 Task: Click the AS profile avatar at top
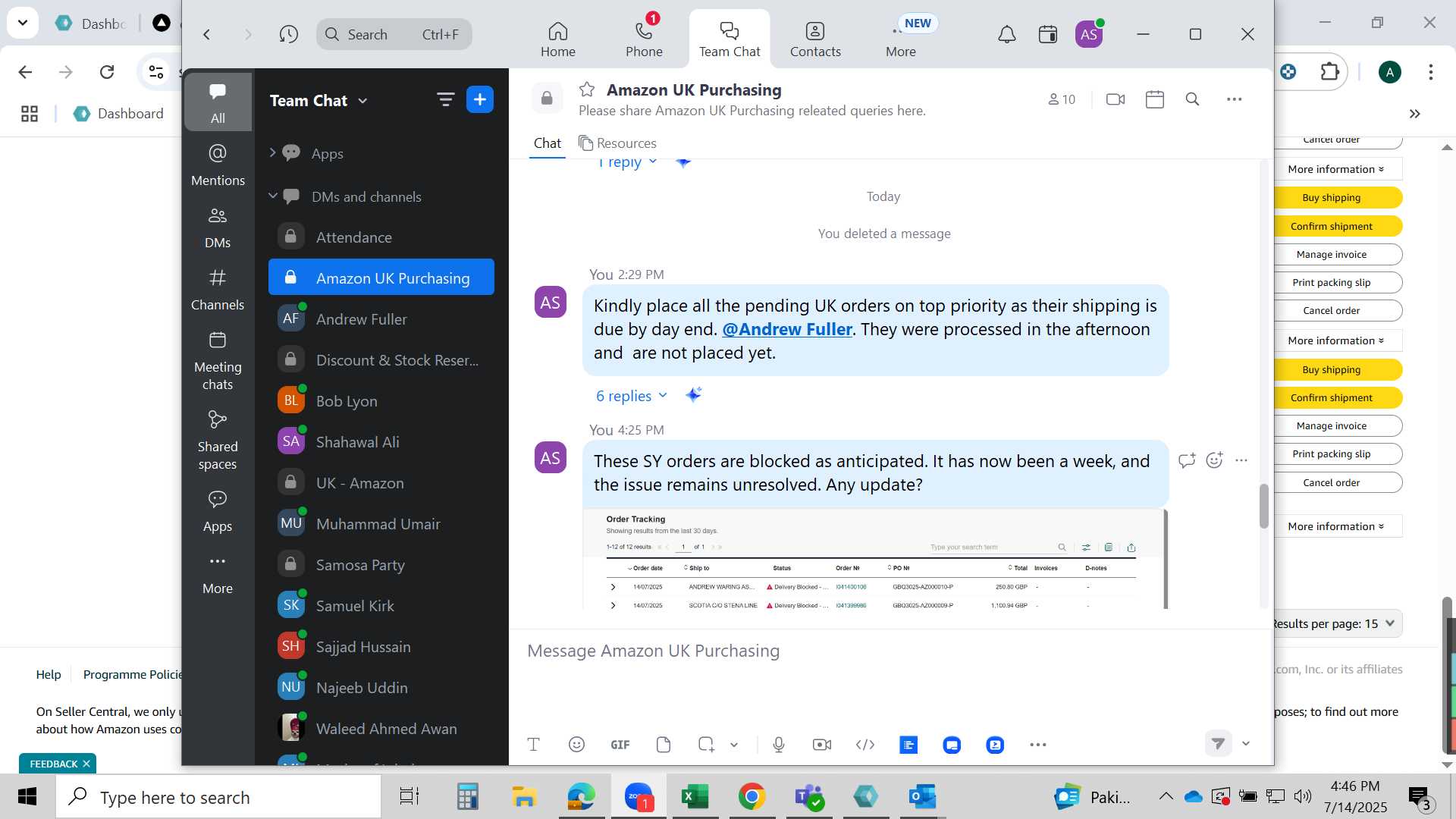pyautogui.click(x=1089, y=34)
